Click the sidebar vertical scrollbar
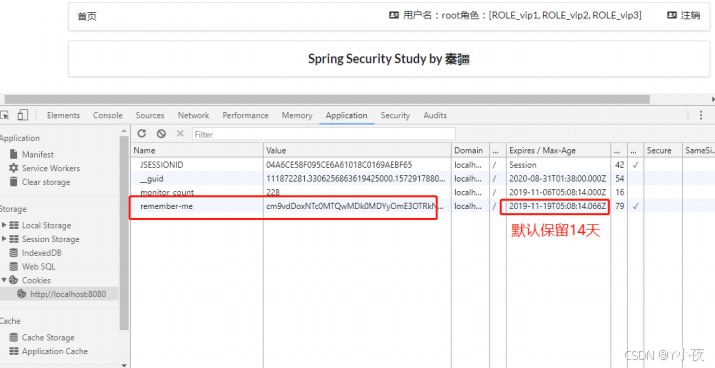 [x=124, y=233]
